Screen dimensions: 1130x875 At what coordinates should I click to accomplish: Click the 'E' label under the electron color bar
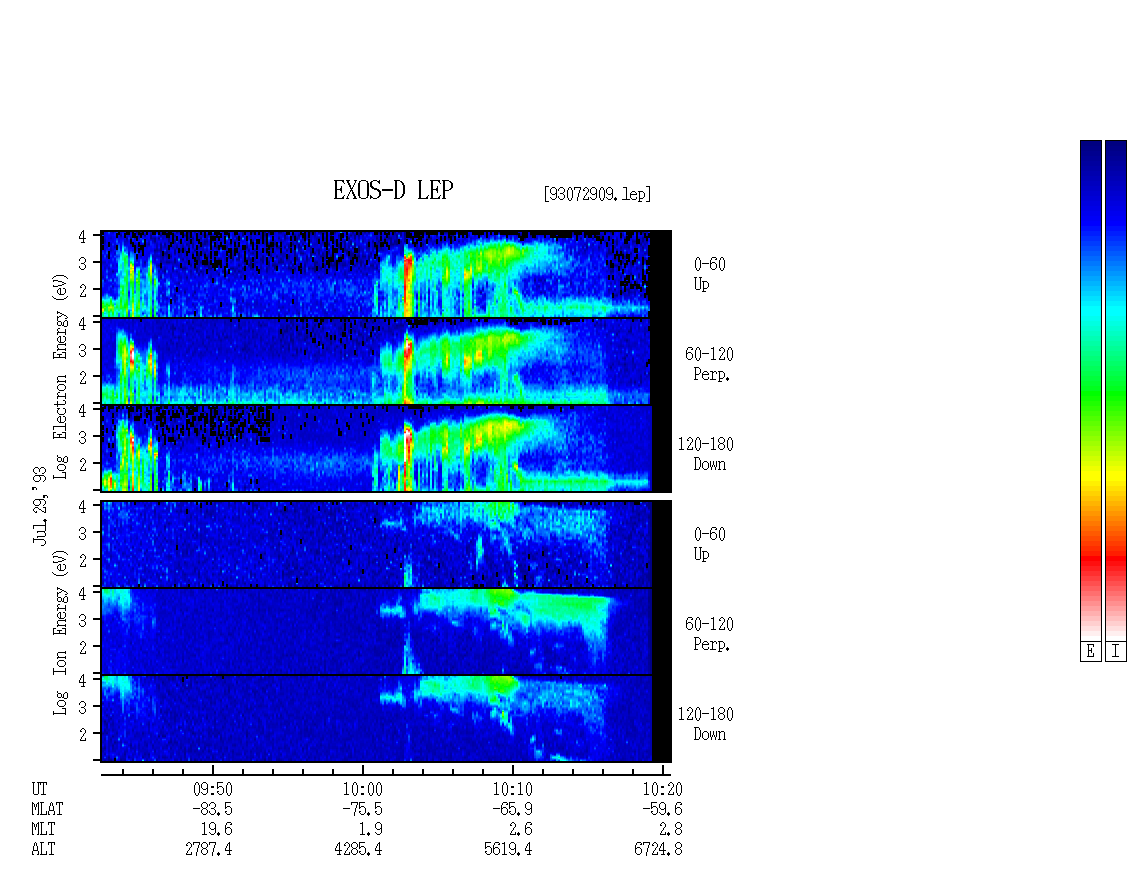tap(1090, 652)
